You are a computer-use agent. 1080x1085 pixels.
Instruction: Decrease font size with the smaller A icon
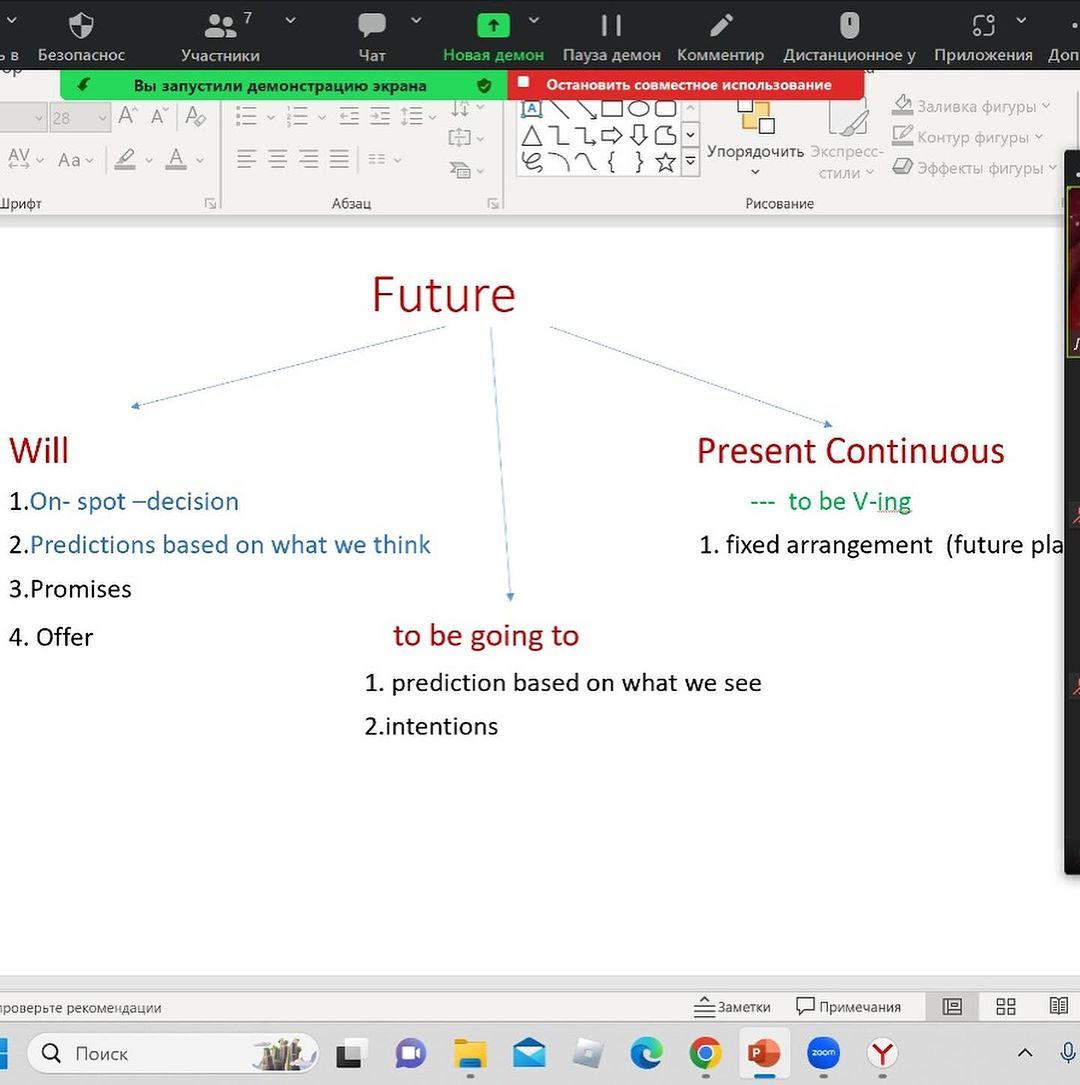(159, 116)
